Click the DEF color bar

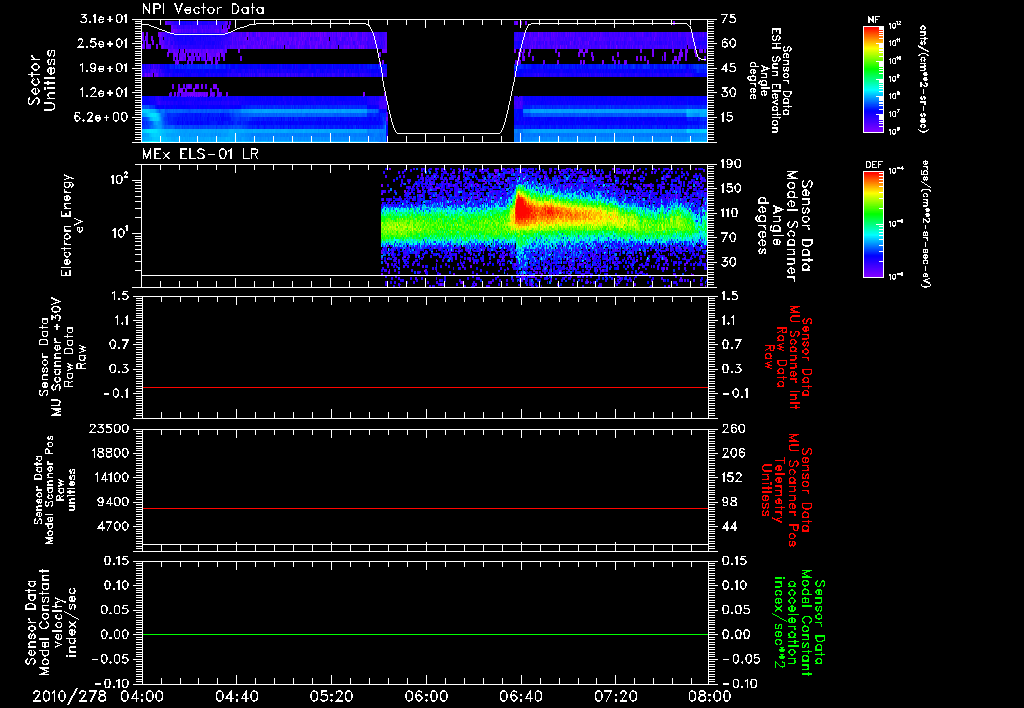pos(874,224)
